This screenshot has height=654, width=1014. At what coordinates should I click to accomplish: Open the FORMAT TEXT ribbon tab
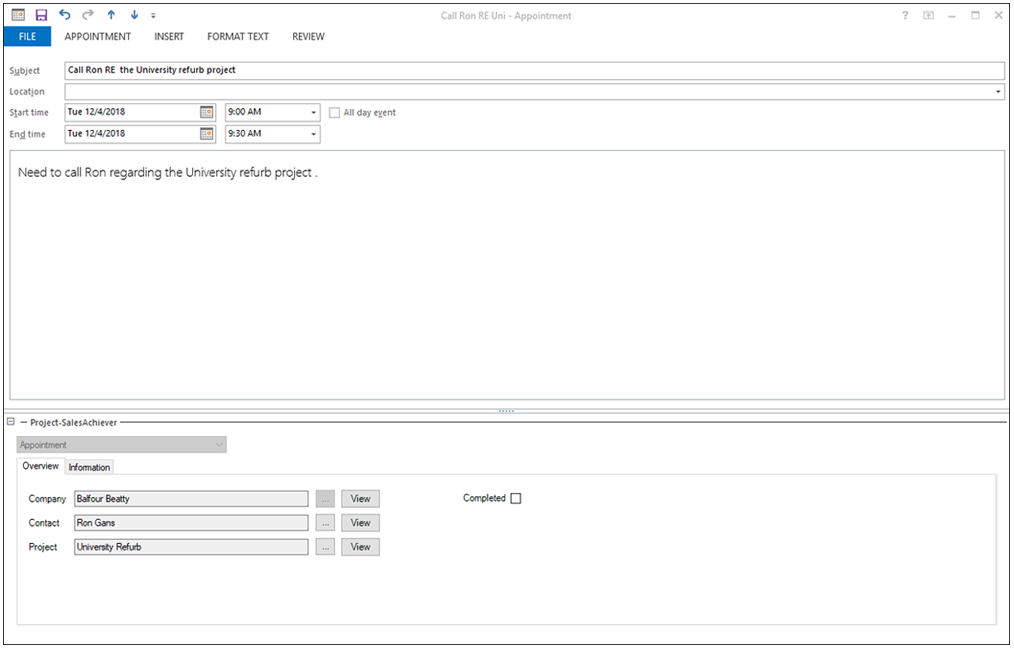pos(237,36)
